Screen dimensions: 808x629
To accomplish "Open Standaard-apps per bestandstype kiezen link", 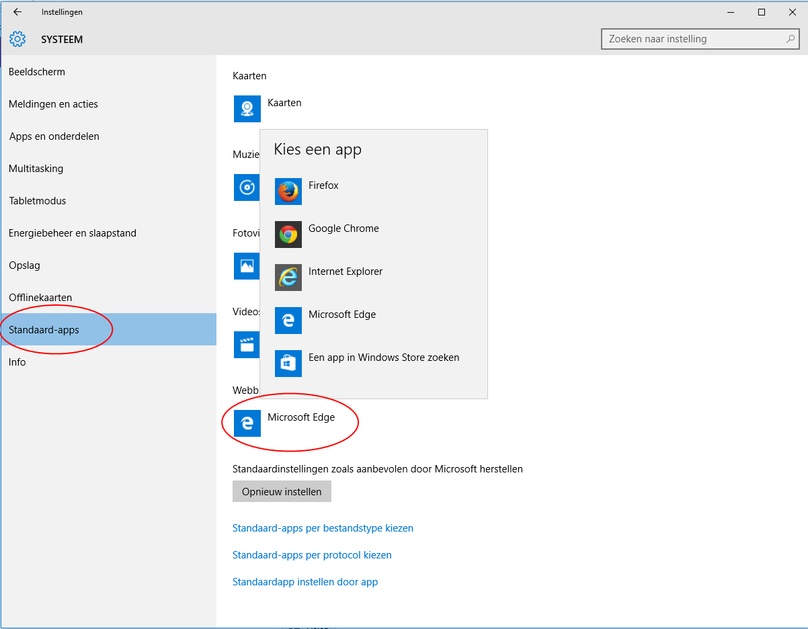I will [323, 528].
